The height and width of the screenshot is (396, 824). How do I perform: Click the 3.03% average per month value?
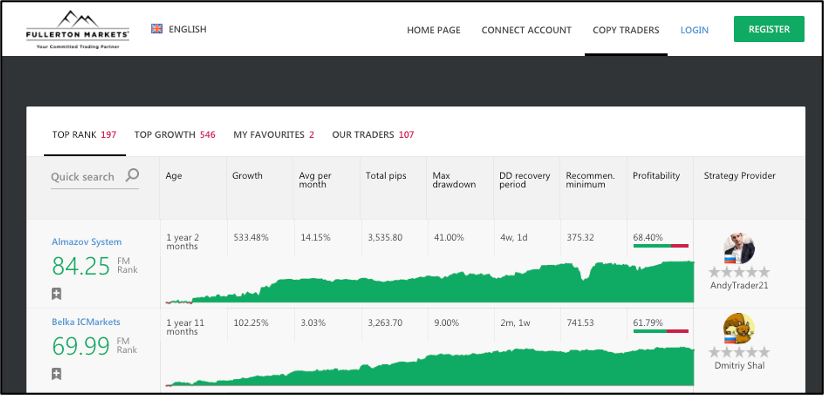pos(313,322)
